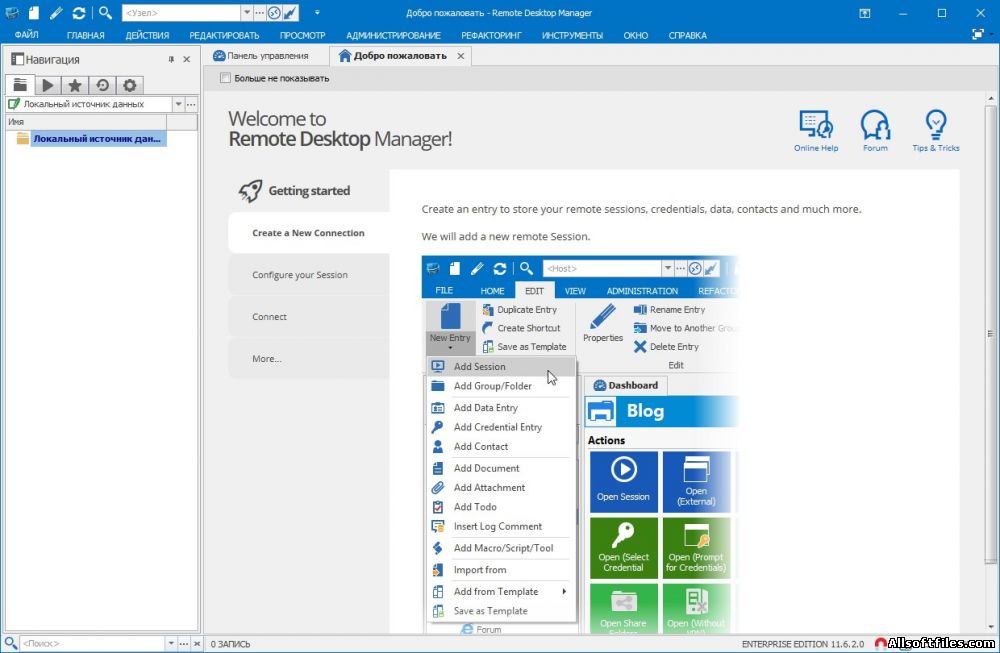The width and height of the screenshot is (1000, 653).
Task: Open the АДМИНИСТРИРОВАНИЕ ribbon tab
Action: pos(393,35)
